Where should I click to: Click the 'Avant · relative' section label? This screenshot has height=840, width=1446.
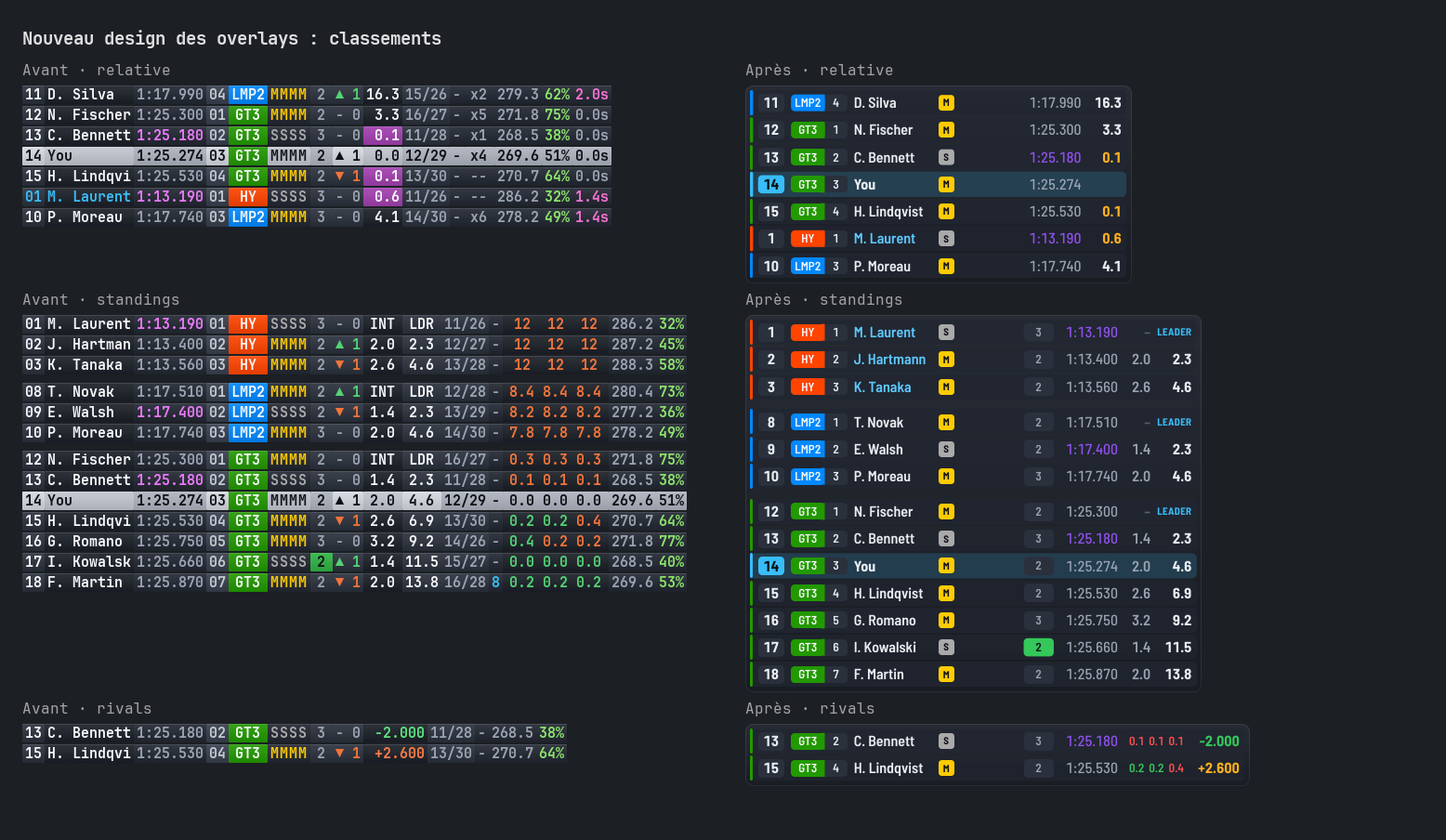click(x=97, y=70)
